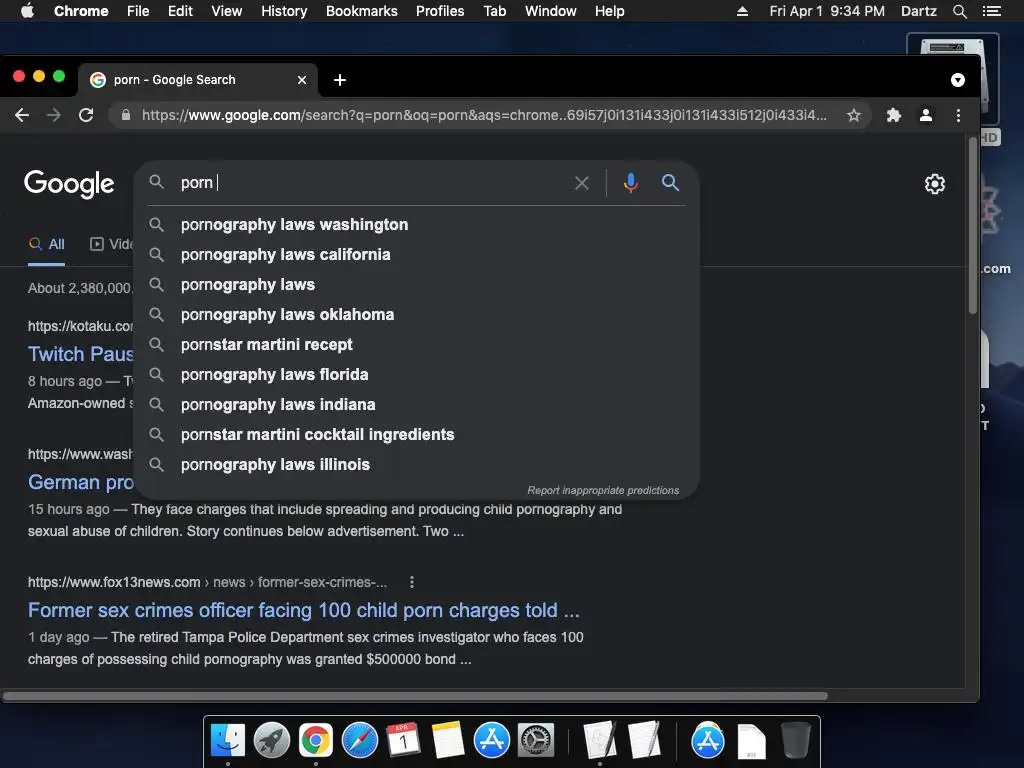This screenshot has height=768, width=1024.
Task: Click the tab search down-arrow button
Action: pos(957,80)
